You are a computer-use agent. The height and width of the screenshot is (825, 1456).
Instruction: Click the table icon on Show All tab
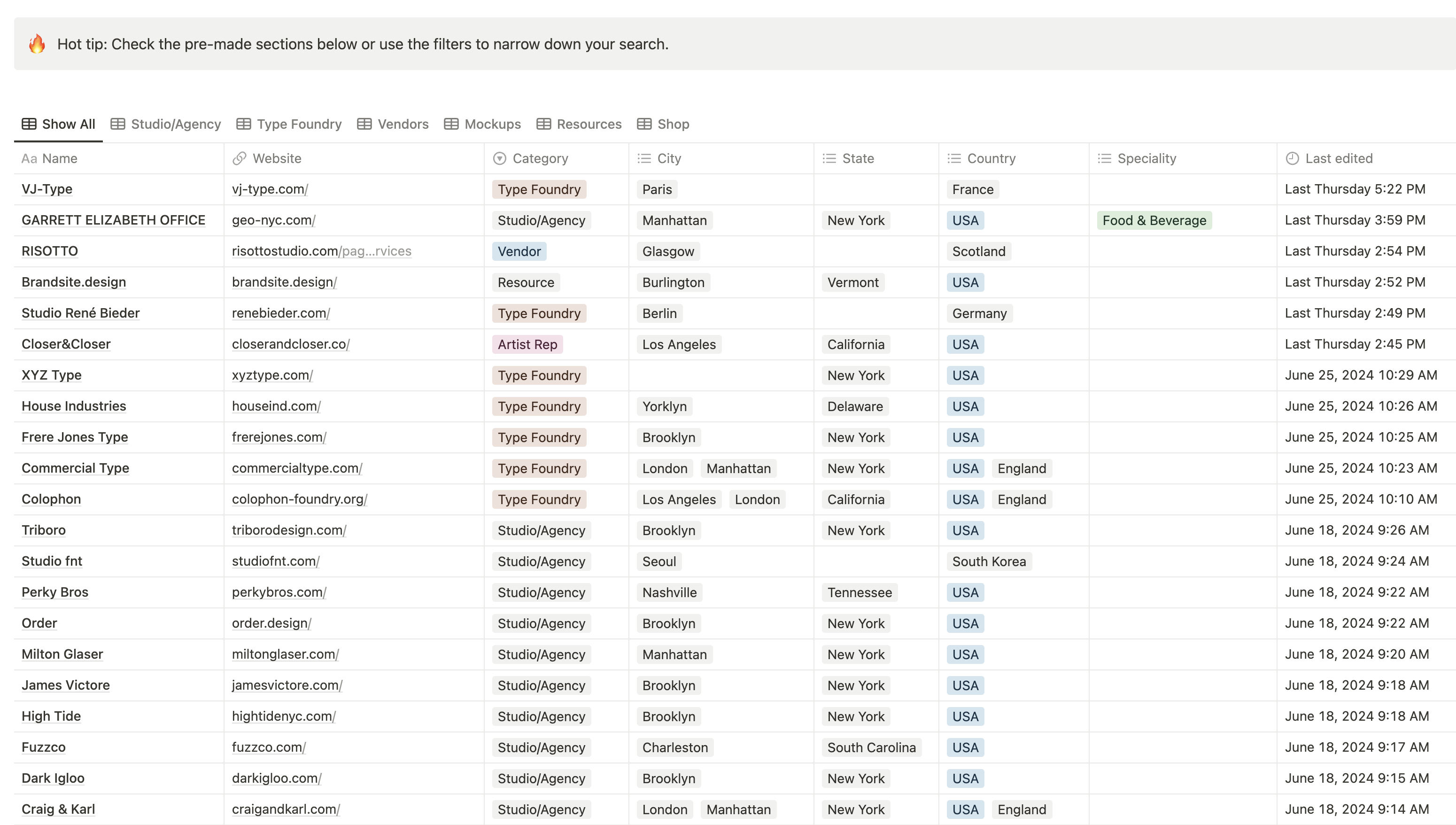tap(29, 124)
